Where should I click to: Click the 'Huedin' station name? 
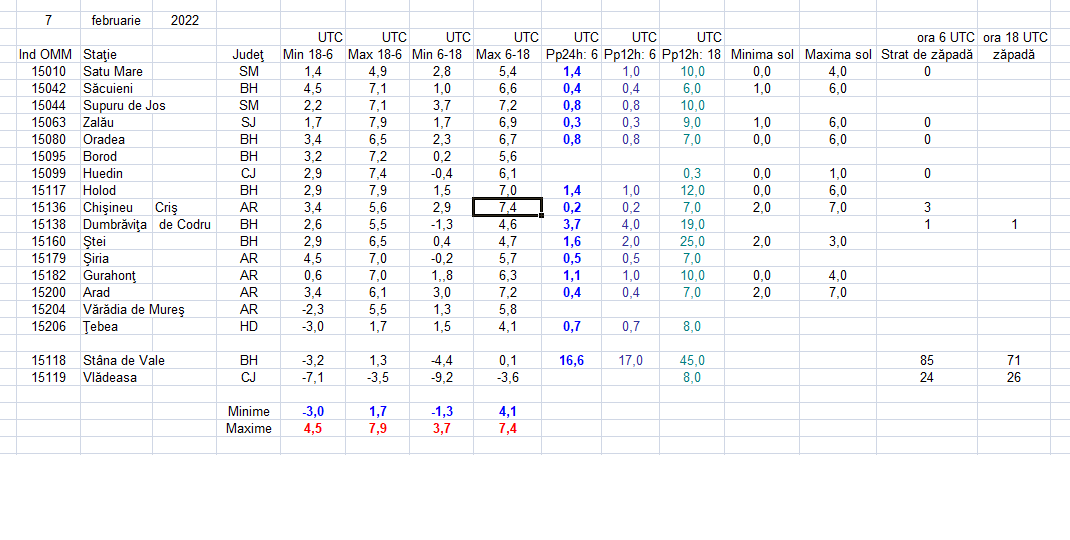click(x=103, y=173)
